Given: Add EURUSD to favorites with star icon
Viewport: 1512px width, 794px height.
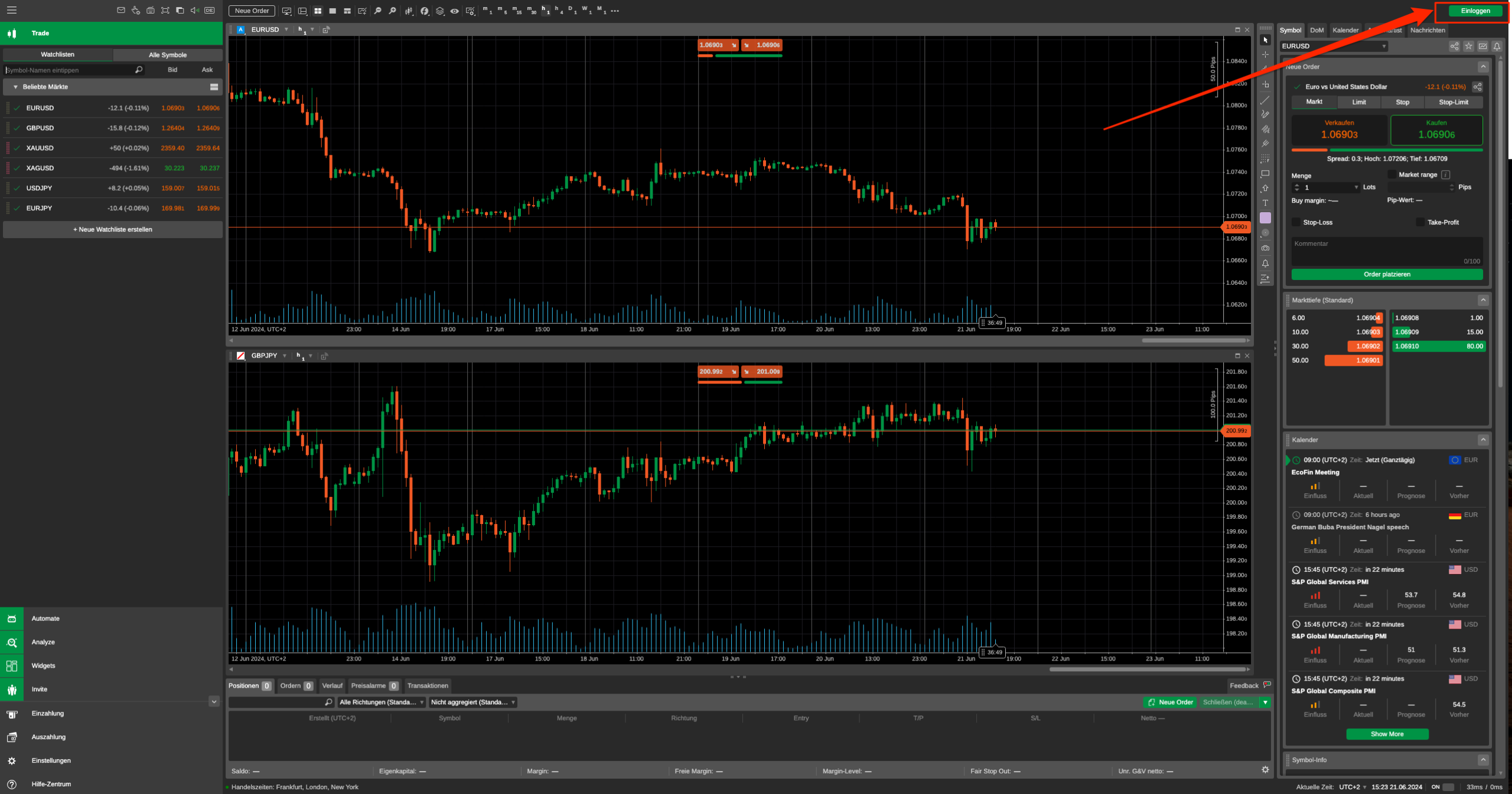Looking at the screenshot, I should click(x=1469, y=46).
